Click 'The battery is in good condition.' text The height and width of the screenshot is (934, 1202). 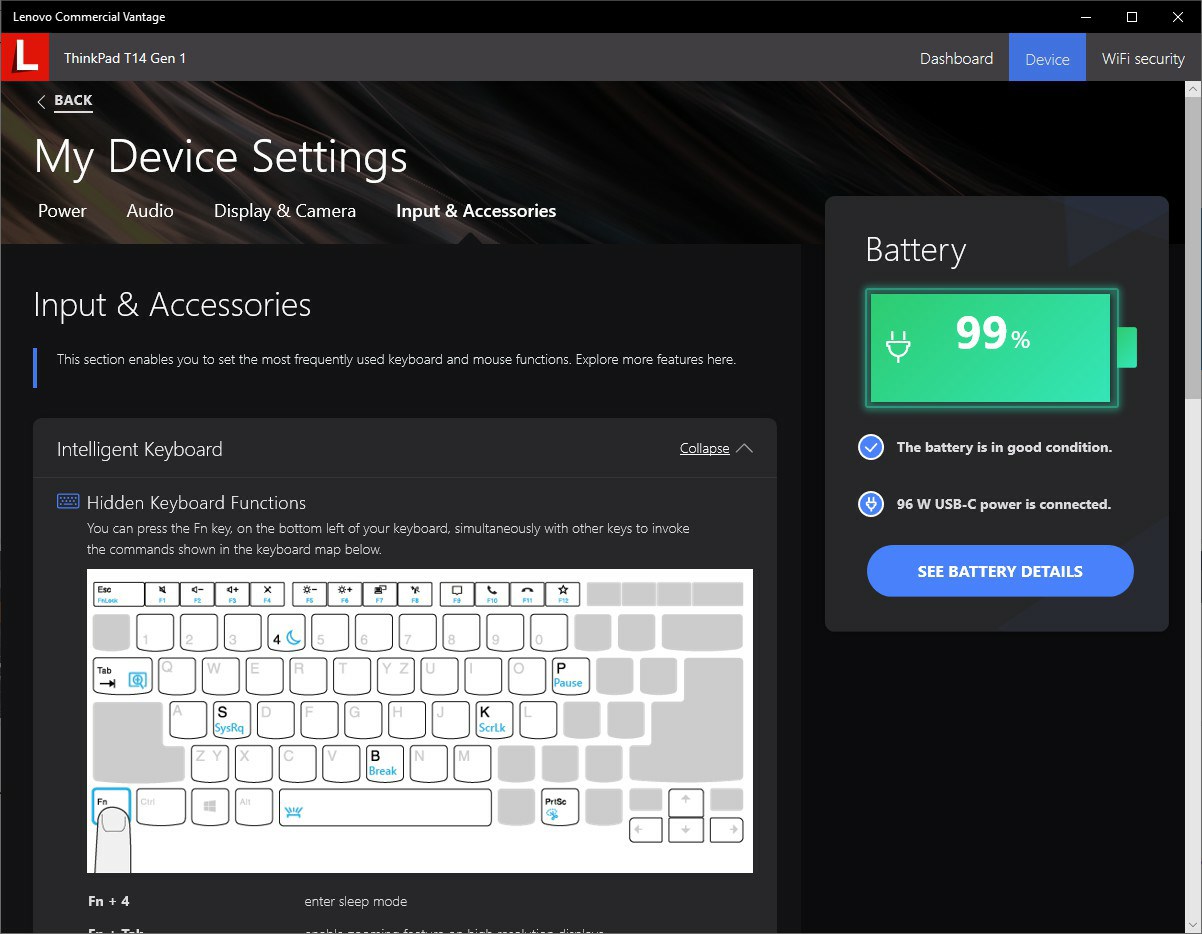pos(1004,447)
